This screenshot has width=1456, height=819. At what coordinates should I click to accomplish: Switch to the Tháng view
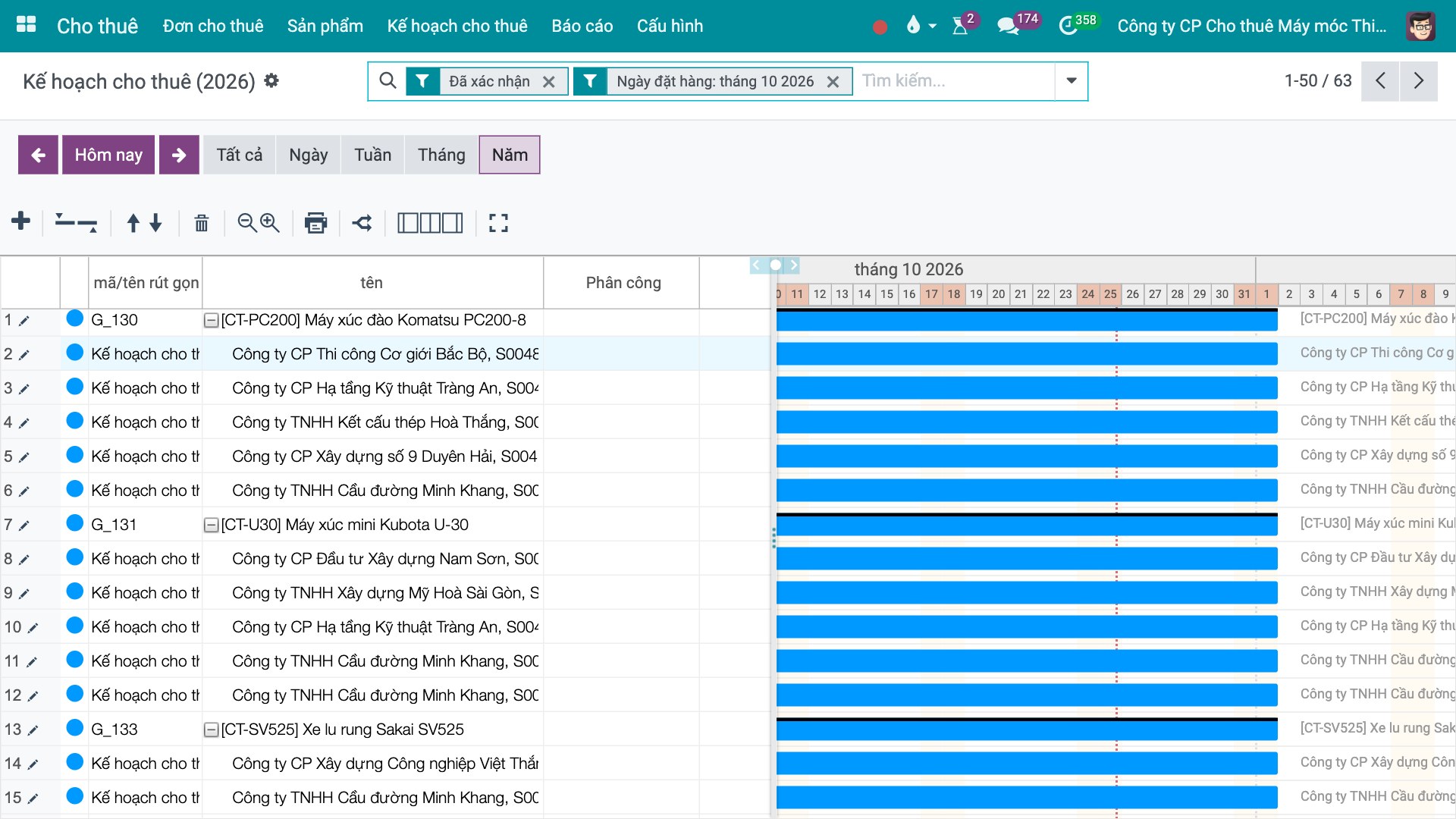click(441, 155)
